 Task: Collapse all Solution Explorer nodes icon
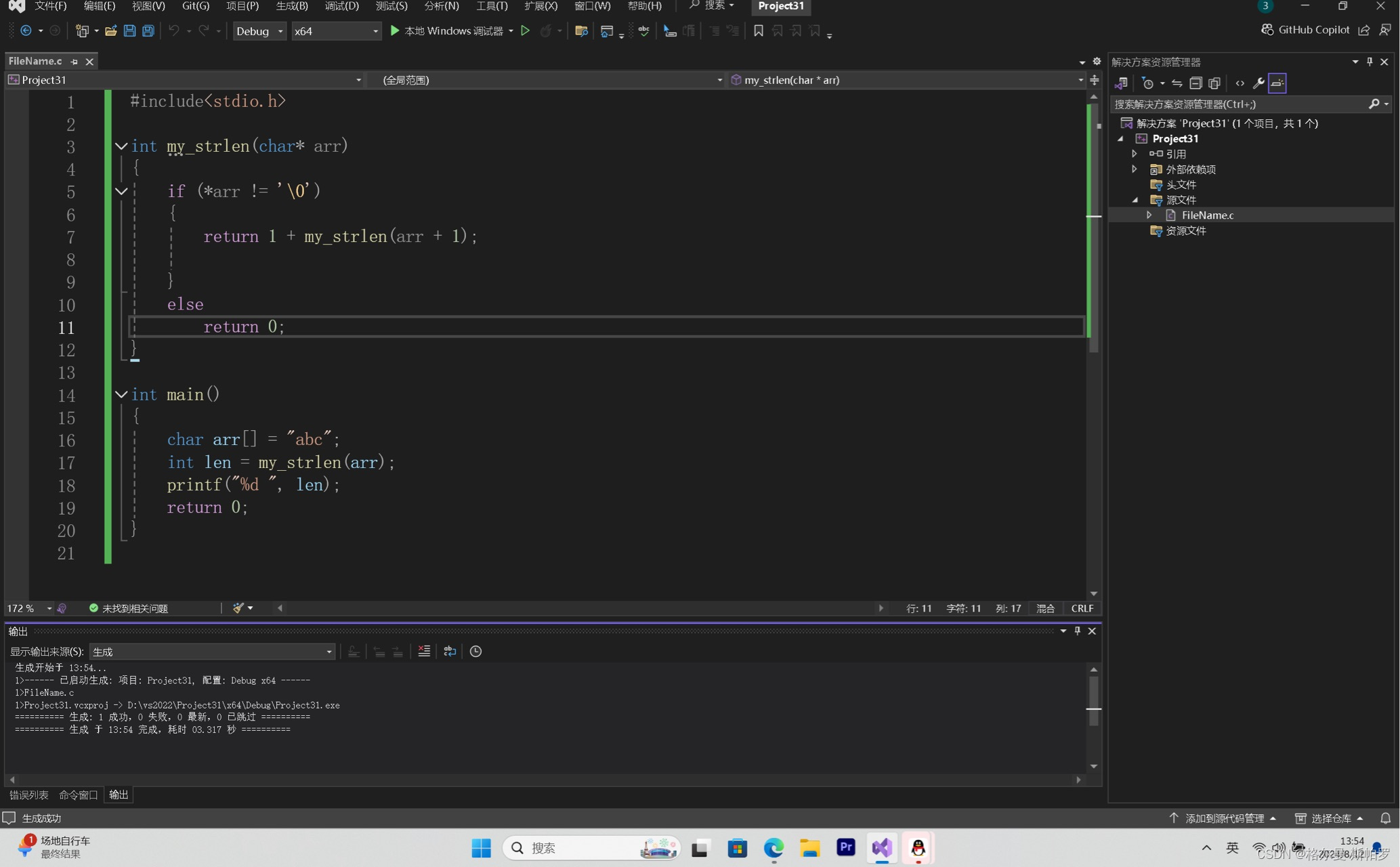[x=1195, y=83]
